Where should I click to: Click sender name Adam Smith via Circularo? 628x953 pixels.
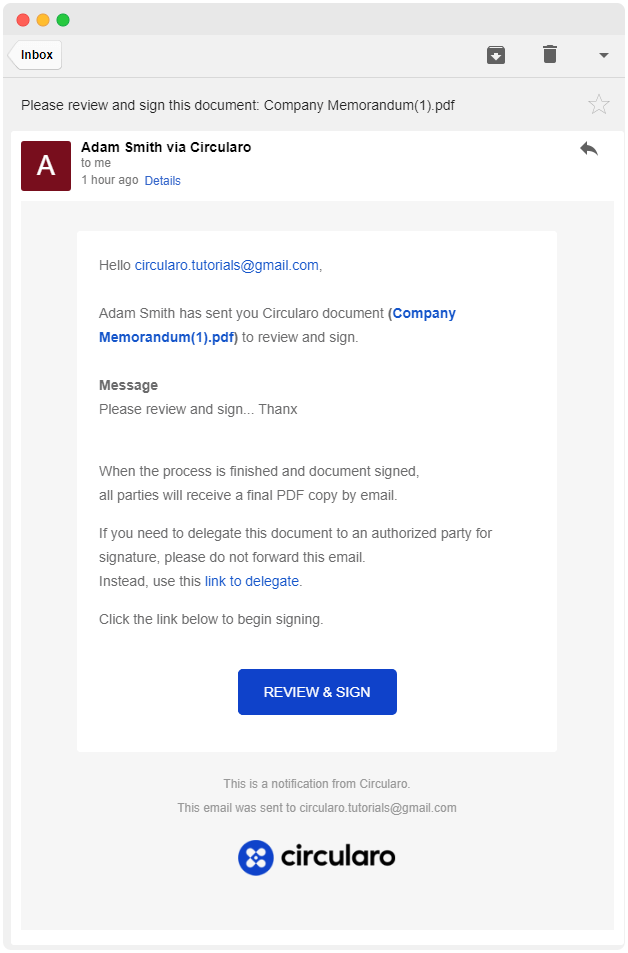(166, 147)
